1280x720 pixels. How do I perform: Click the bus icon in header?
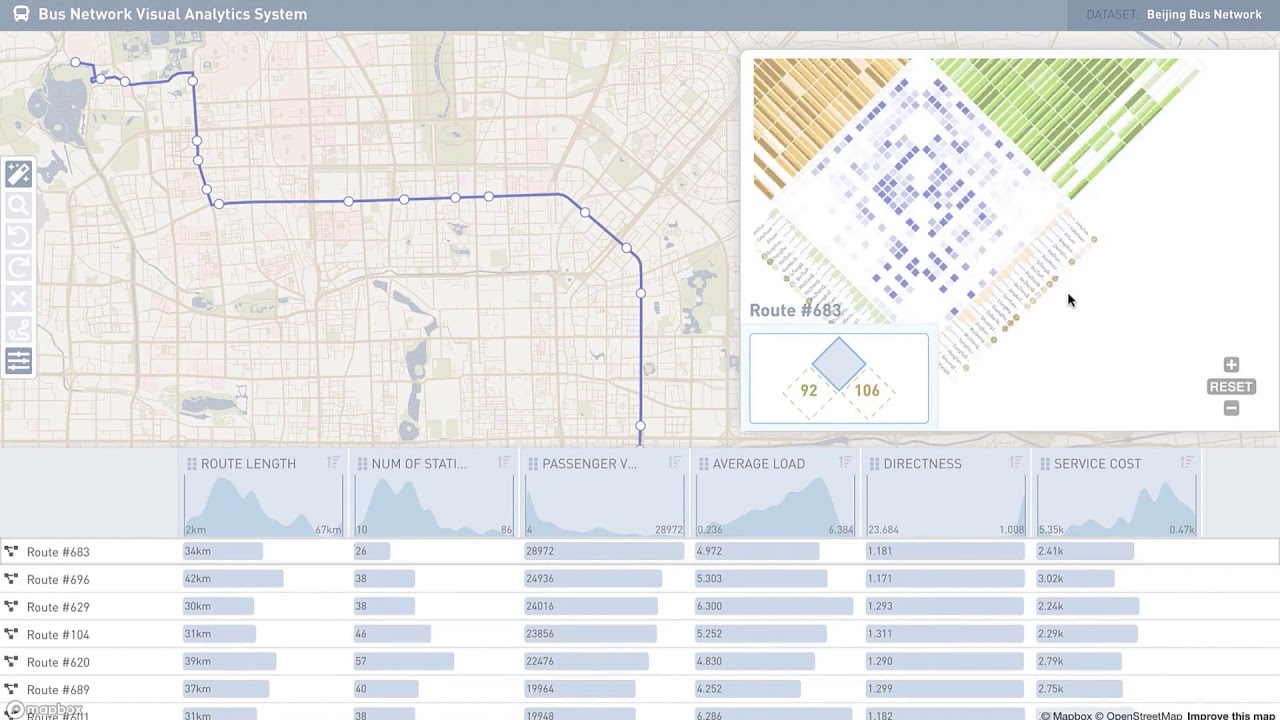[21, 14]
